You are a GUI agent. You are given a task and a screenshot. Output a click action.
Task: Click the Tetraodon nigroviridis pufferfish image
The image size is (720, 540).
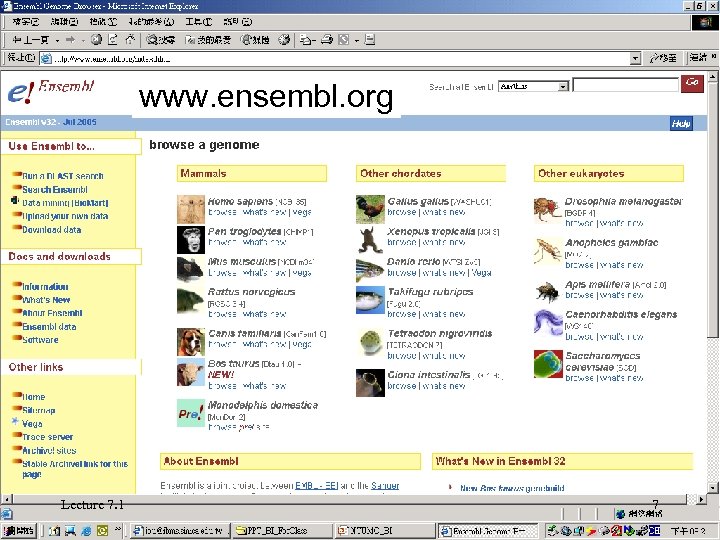370,342
